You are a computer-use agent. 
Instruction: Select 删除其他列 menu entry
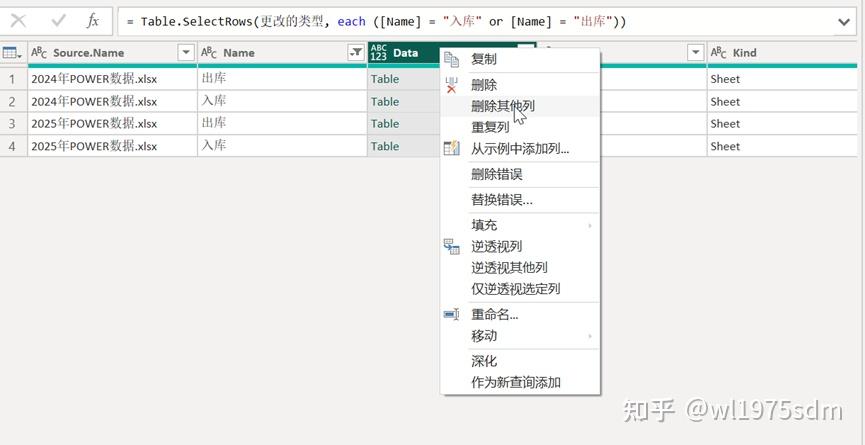(x=520, y=106)
